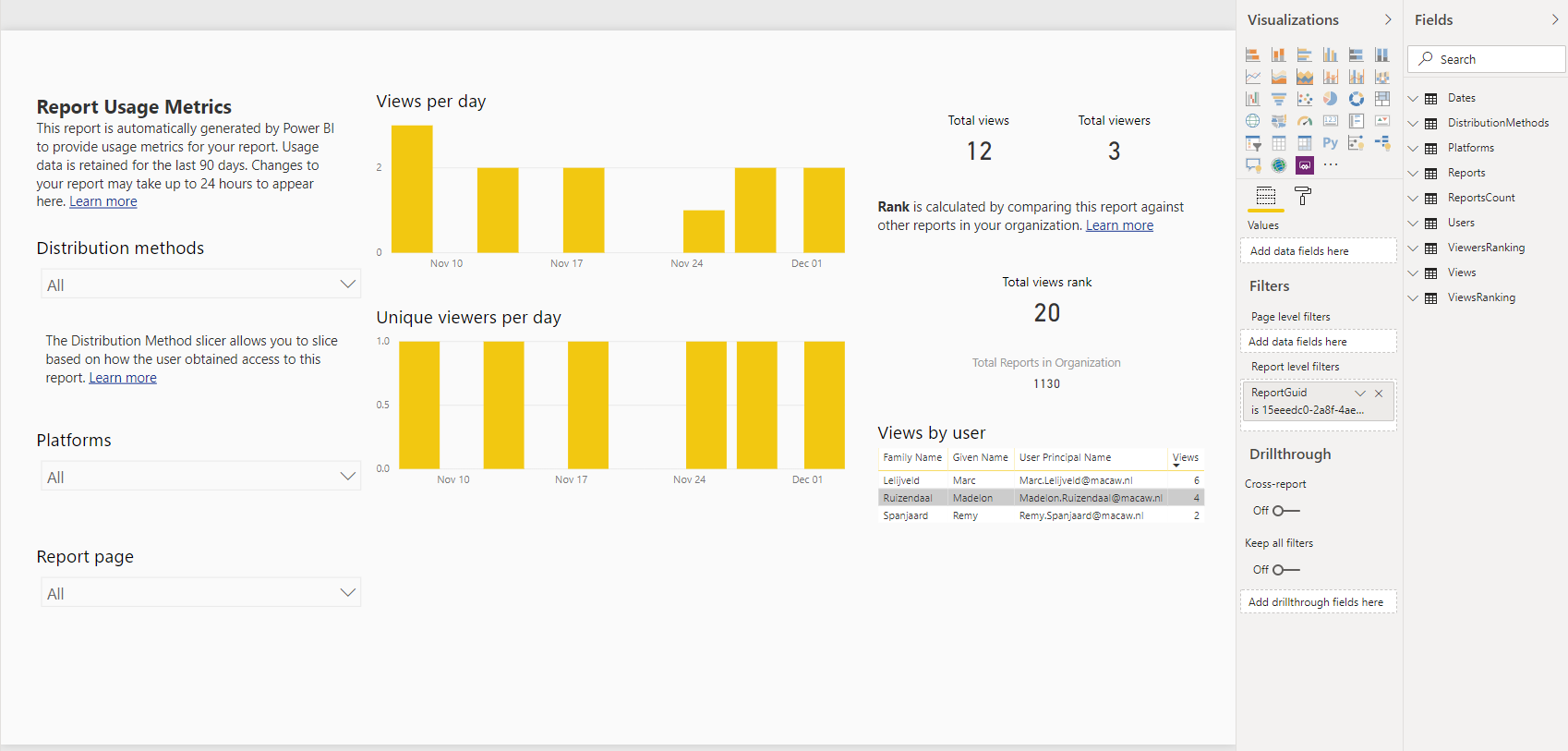This screenshot has width=1568, height=751.
Task: Add a Python visual
Action: click(x=1330, y=143)
